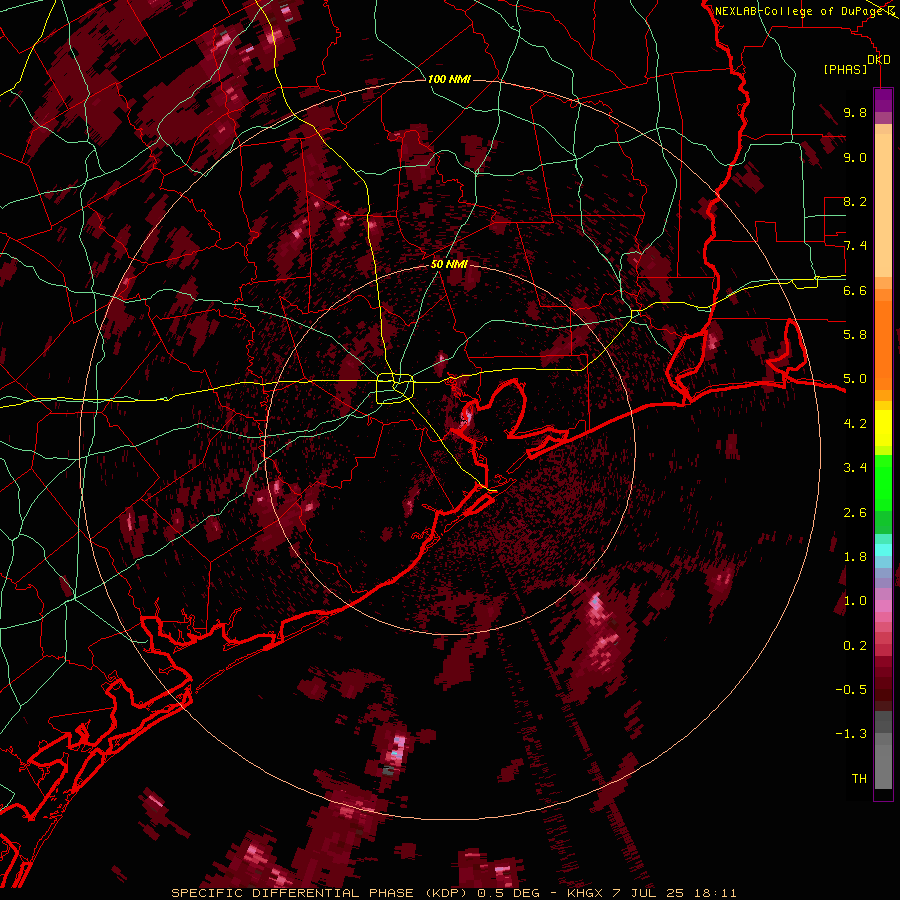Click the 3.4 scale value

pyautogui.click(x=855, y=468)
